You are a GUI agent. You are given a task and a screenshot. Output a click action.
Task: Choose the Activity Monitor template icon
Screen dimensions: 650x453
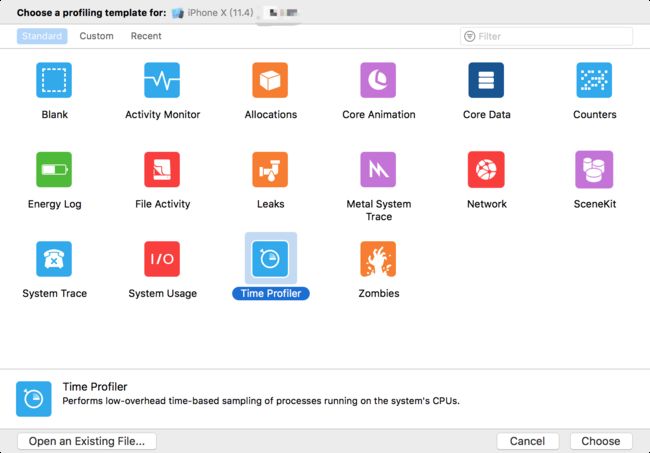162,80
